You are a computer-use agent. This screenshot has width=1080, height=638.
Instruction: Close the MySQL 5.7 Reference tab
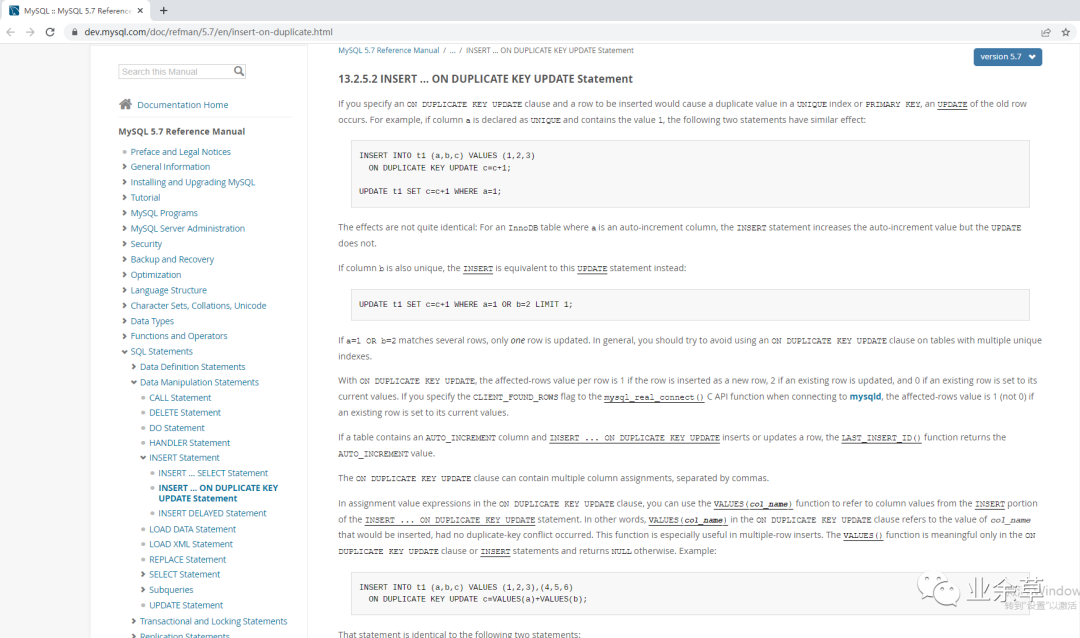pos(141,10)
